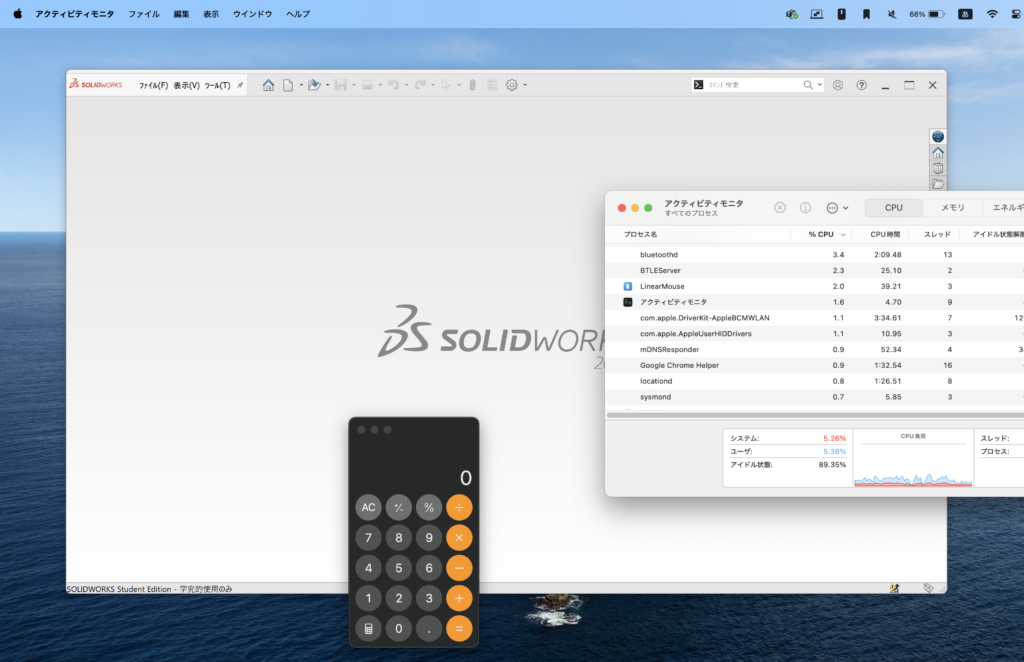This screenshot has height=662, width=1024.
Task: Click the Save floppy icon in SOLIDWORKS
Action: [340, 85]
